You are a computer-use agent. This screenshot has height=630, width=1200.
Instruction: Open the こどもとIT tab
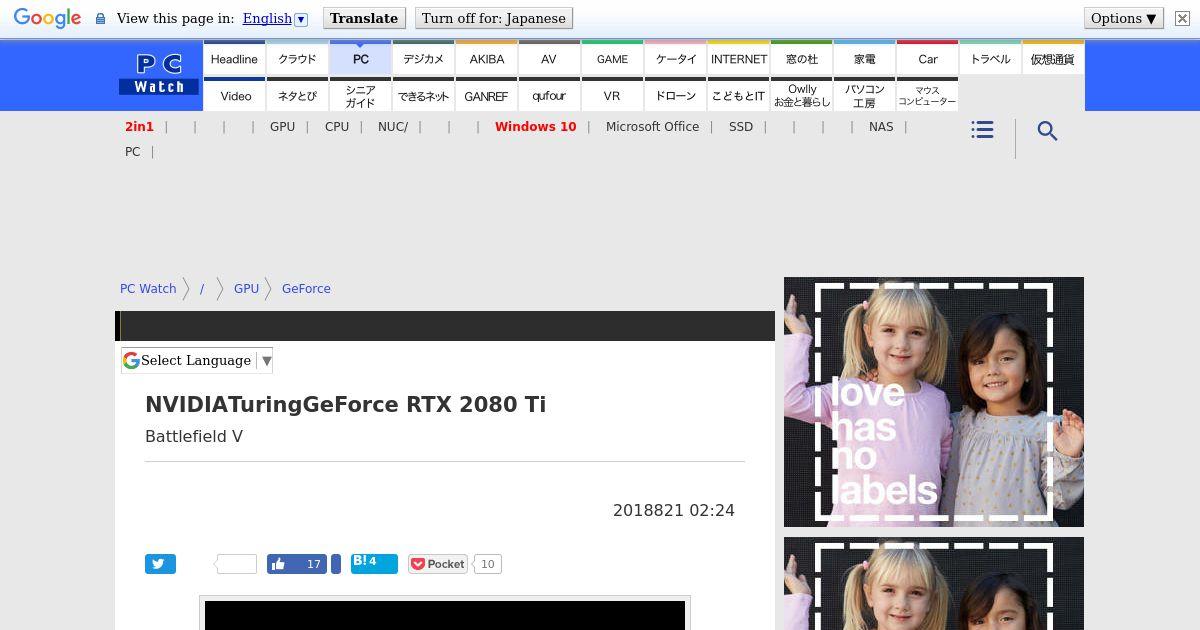point(738,95)
